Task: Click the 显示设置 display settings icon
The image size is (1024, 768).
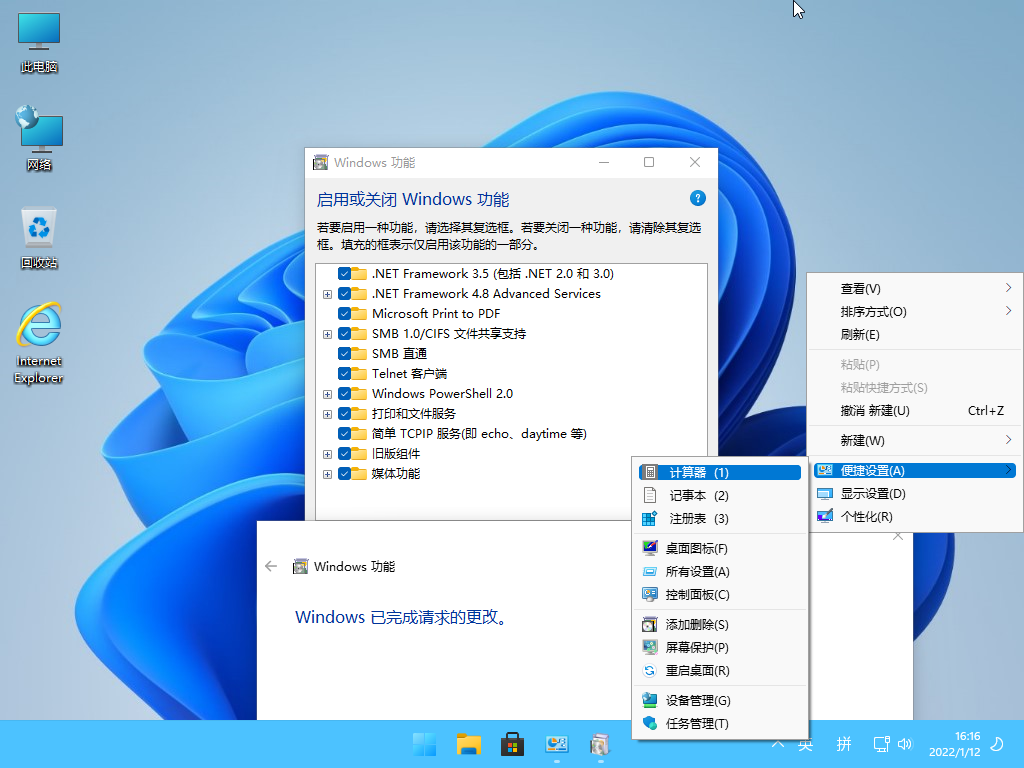Action: pos(825,494)
